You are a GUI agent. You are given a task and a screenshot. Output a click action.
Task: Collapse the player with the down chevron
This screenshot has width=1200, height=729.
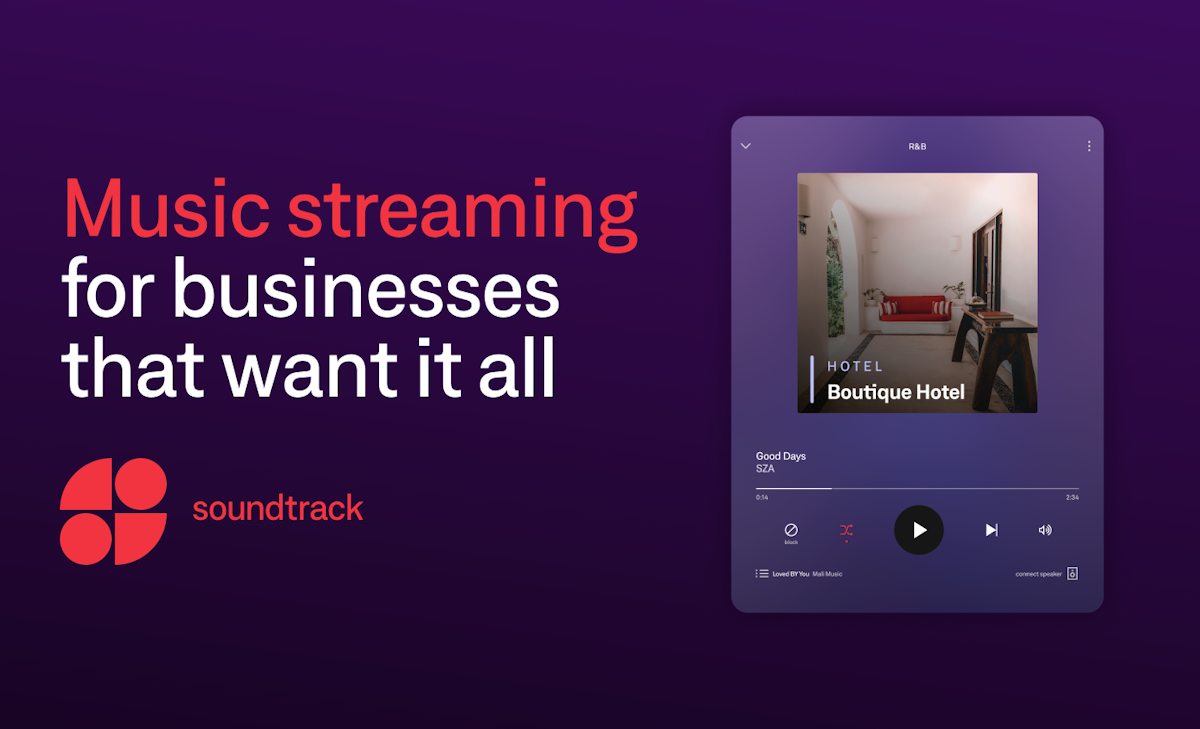click(745, 145)
